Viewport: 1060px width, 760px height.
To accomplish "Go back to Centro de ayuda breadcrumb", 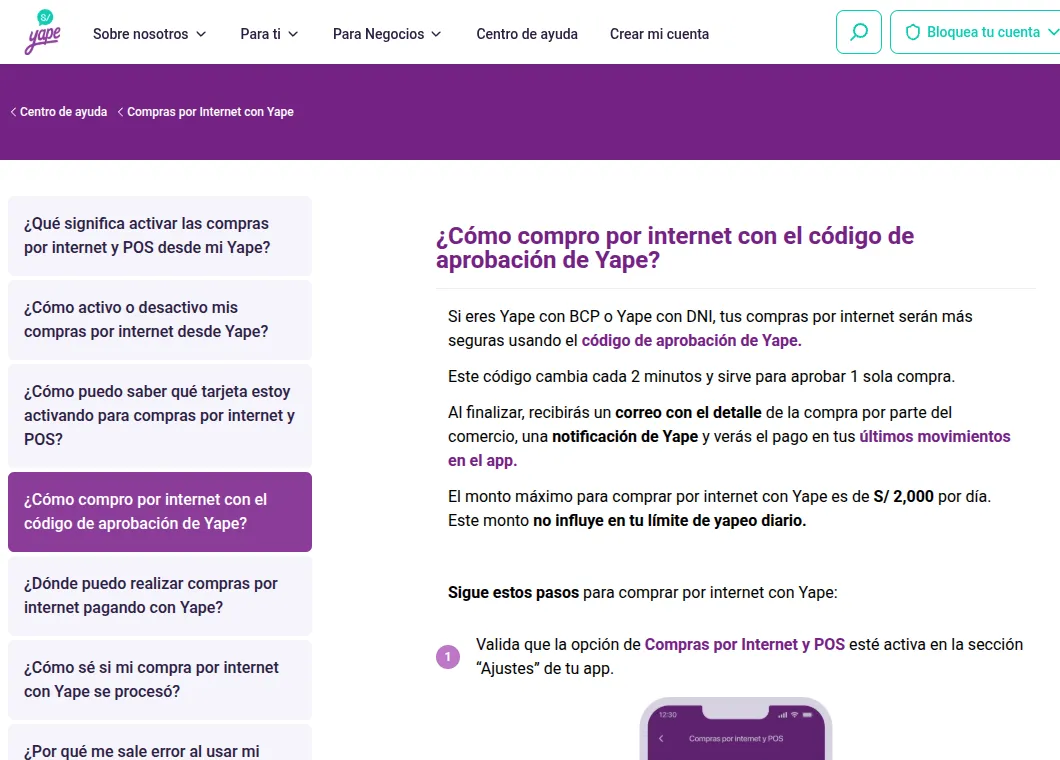I will pos(63,112).
